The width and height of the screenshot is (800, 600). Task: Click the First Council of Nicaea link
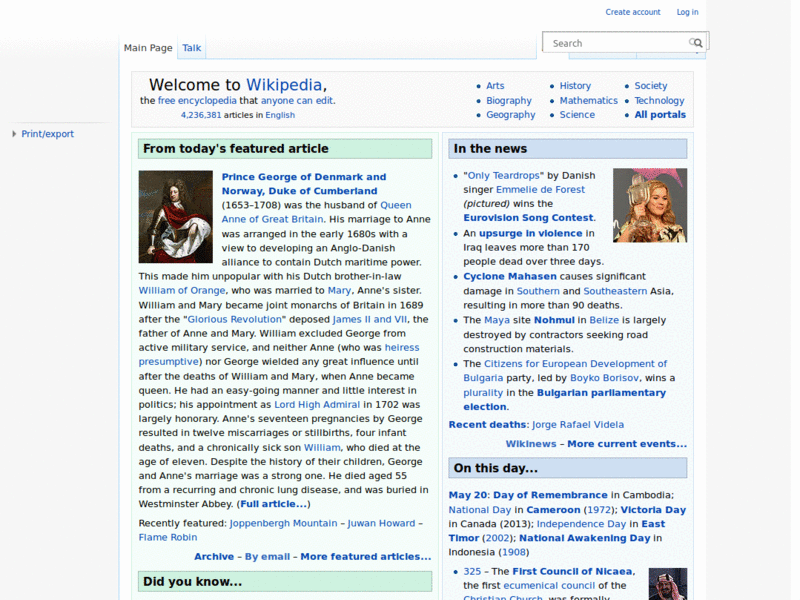(x=572, y=571)
